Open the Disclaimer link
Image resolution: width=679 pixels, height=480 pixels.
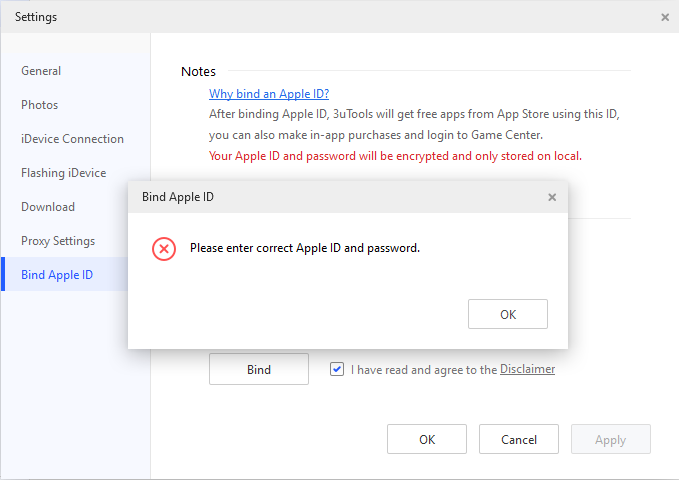pyautogui.click(x=527, y=369)
